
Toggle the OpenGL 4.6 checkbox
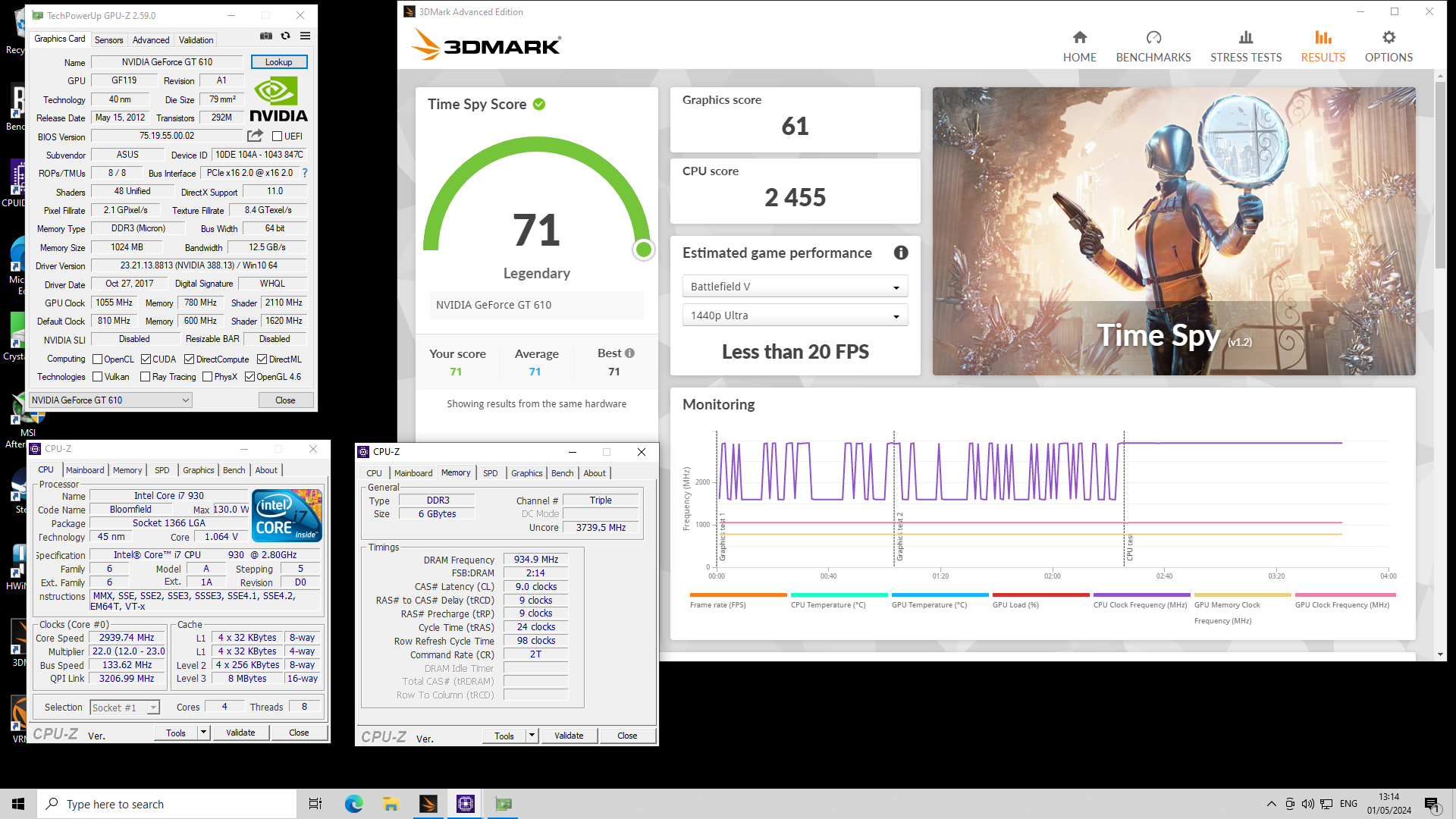tap(249, 377)
